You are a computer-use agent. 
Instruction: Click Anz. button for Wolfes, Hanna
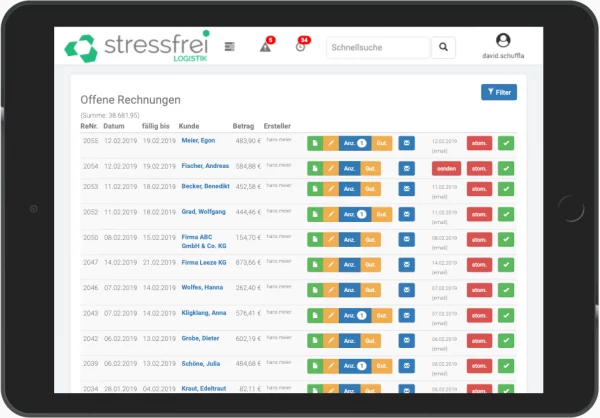coord(349,290)
